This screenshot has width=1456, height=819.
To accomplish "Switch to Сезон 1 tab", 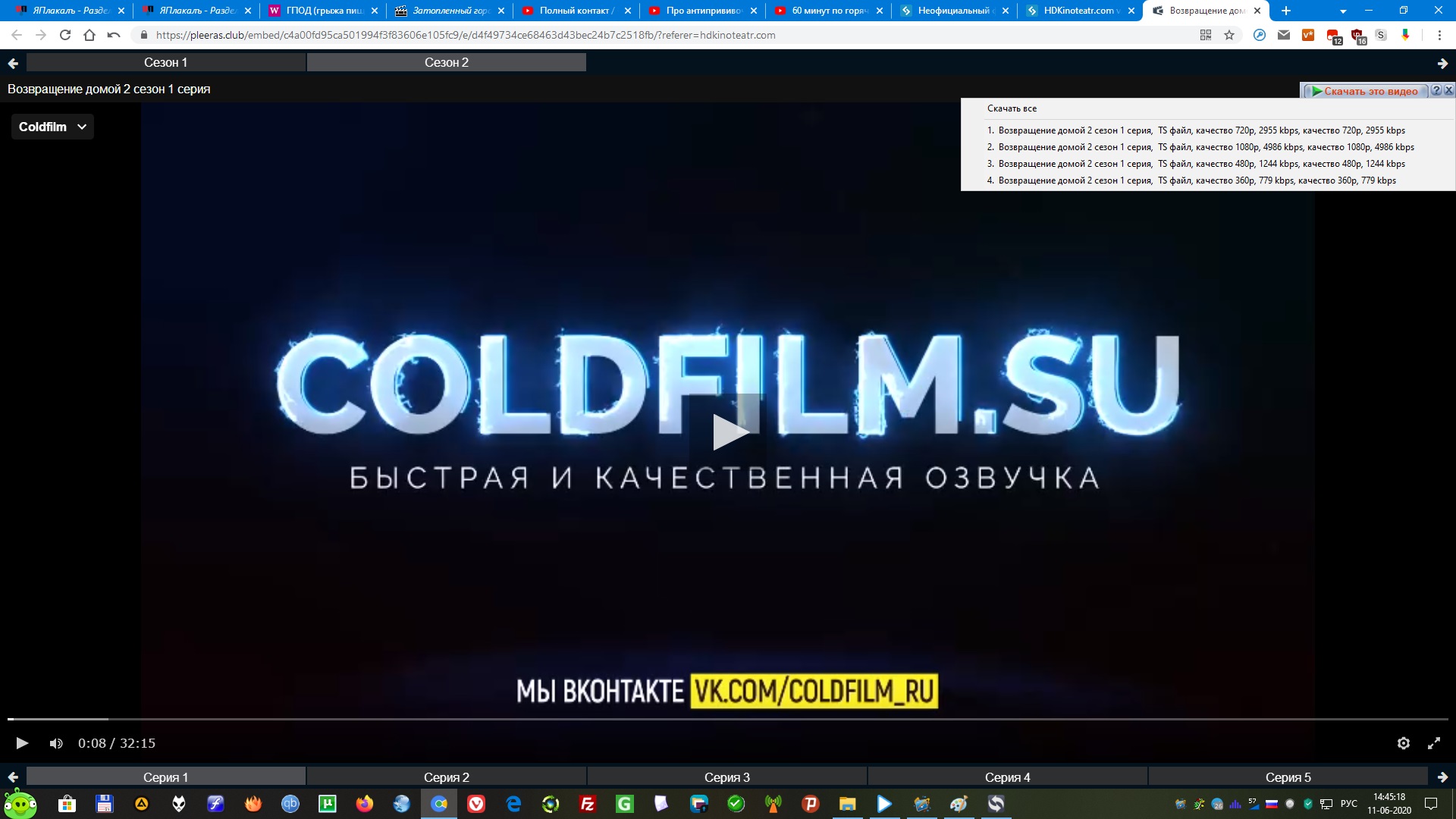I will (165, 62).
